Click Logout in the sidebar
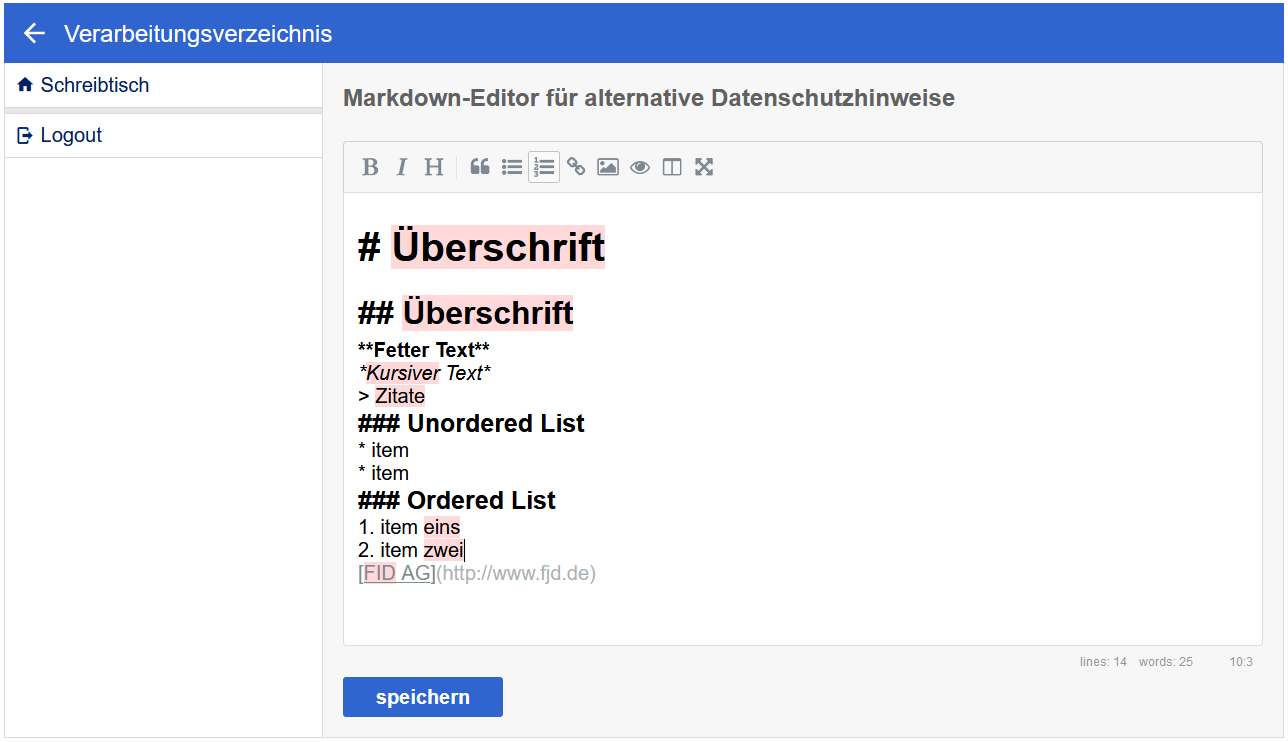This screenshot has height=742, width=1288. click(x=71, y=136)
